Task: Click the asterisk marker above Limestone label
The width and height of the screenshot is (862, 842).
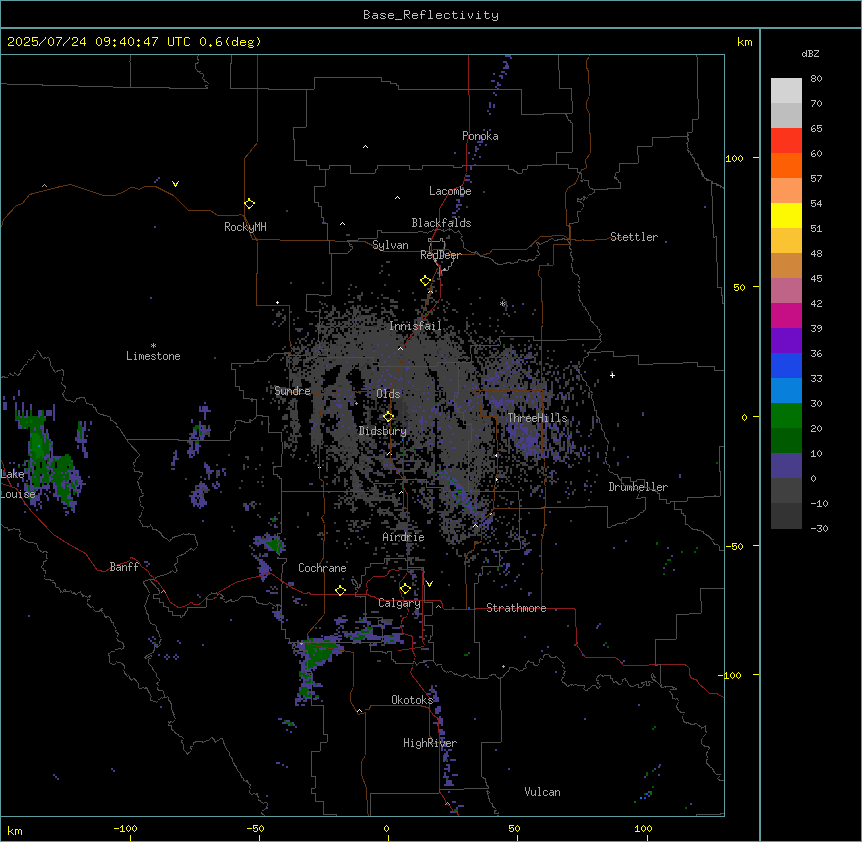Action: coord(153,346)
